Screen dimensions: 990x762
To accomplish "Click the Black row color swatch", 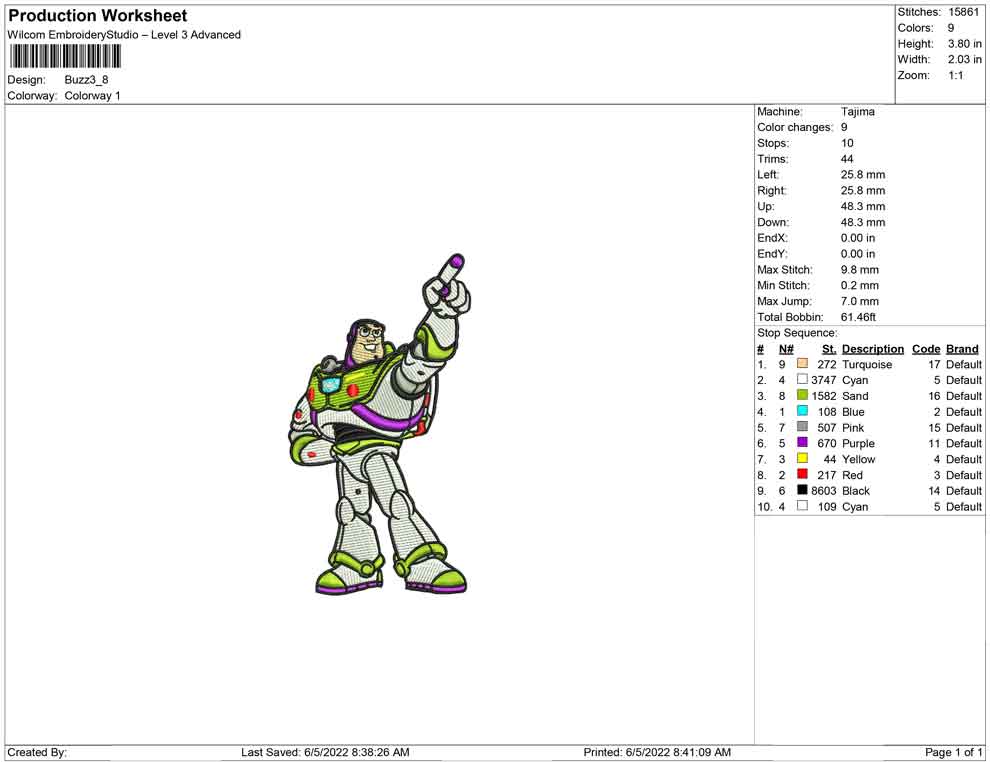I will (802, 490).
